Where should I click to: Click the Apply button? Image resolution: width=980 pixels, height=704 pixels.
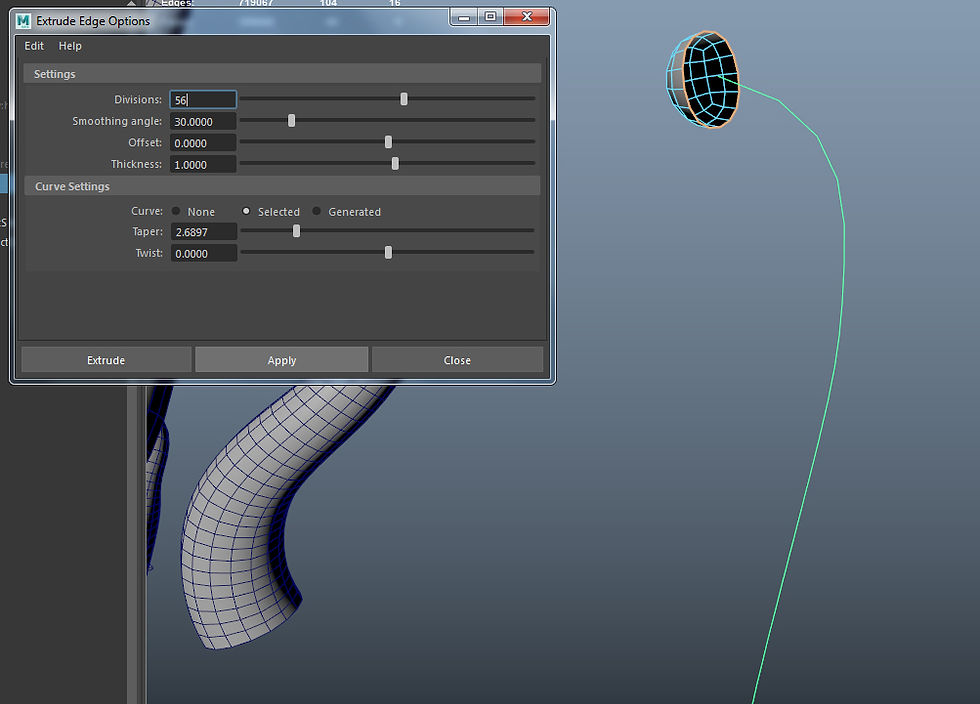[x=281, y=360]
